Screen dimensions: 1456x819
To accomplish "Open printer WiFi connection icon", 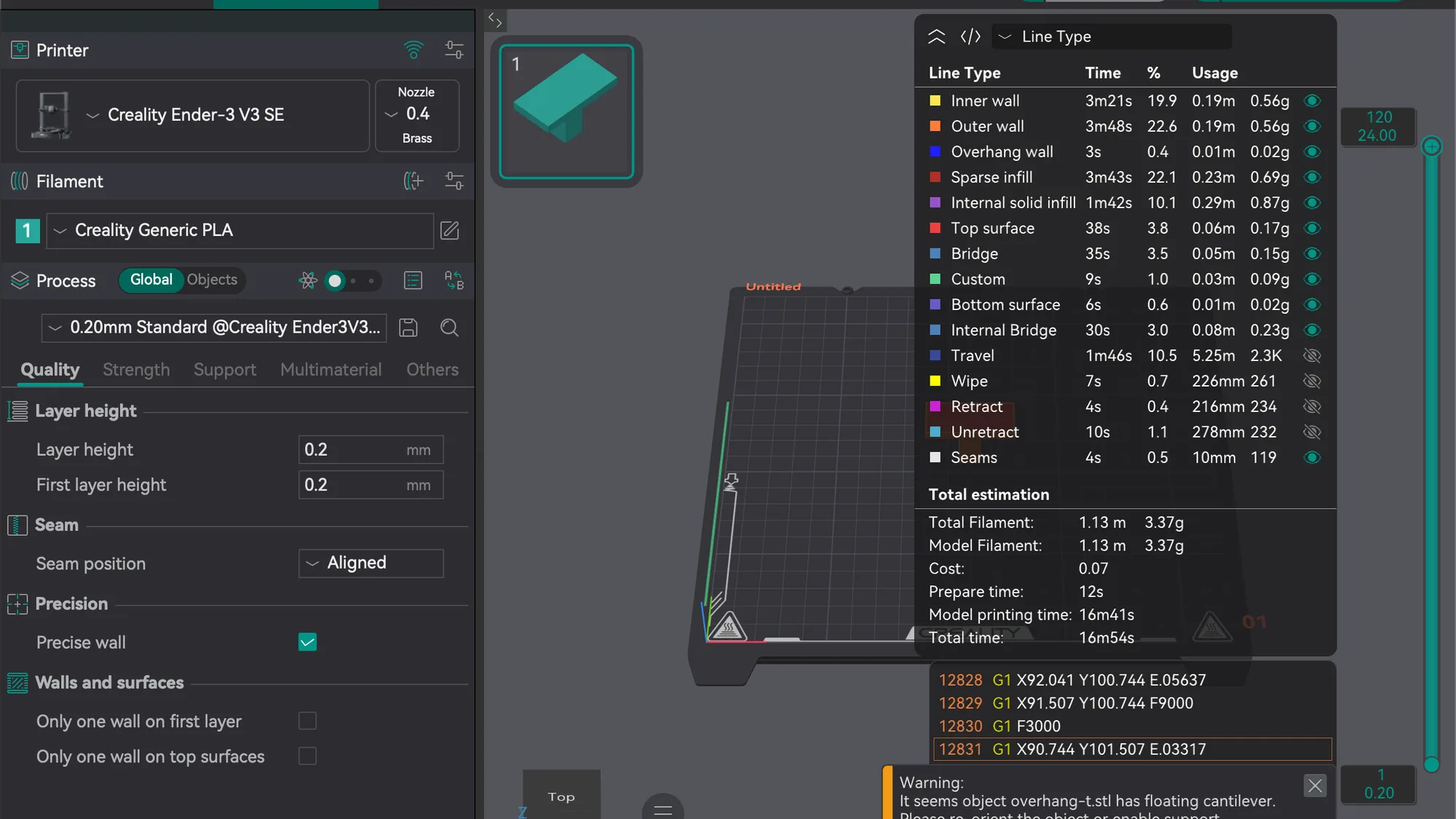I will point(414,50).
